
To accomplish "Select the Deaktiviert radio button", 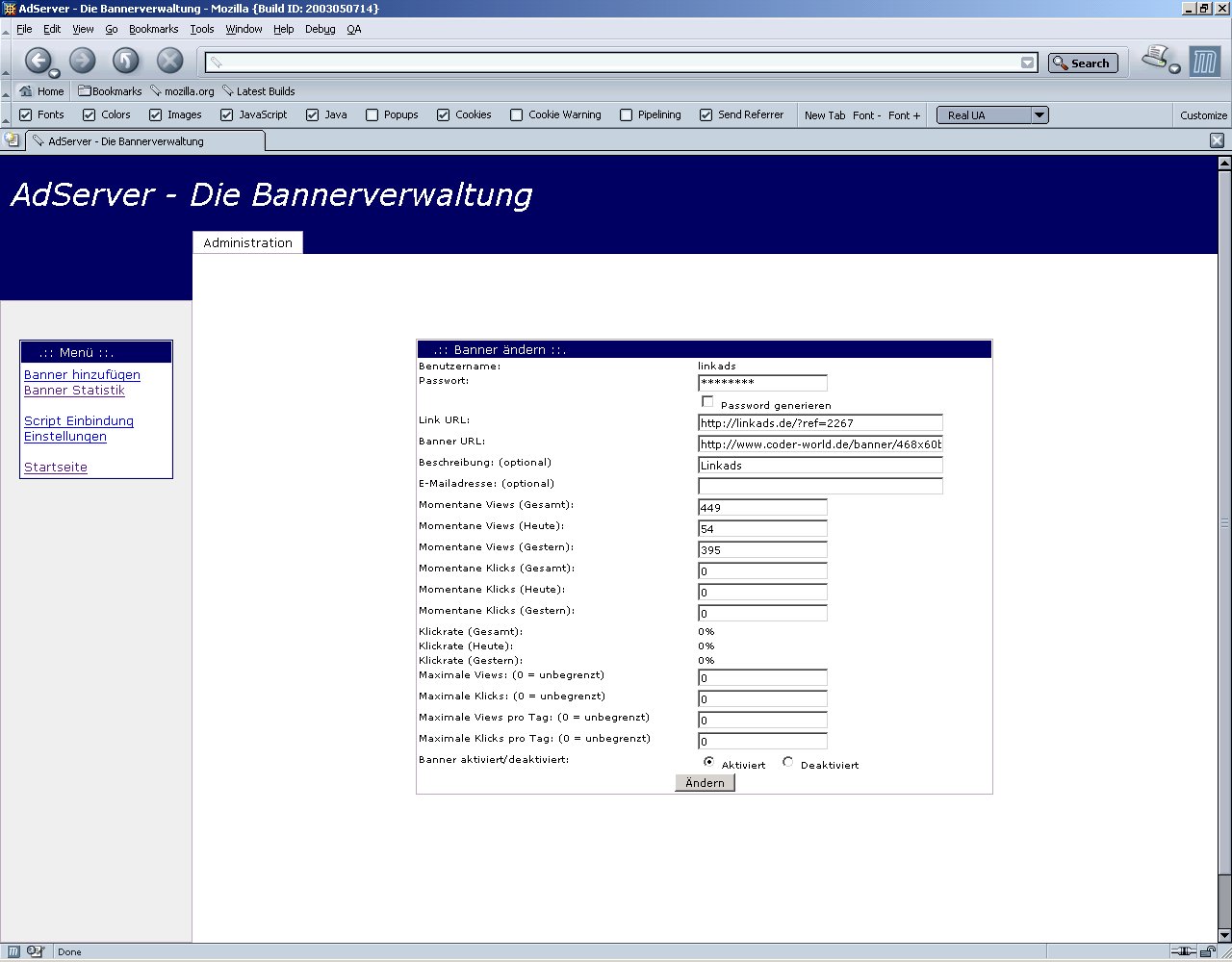I will [x=788, y=762].
